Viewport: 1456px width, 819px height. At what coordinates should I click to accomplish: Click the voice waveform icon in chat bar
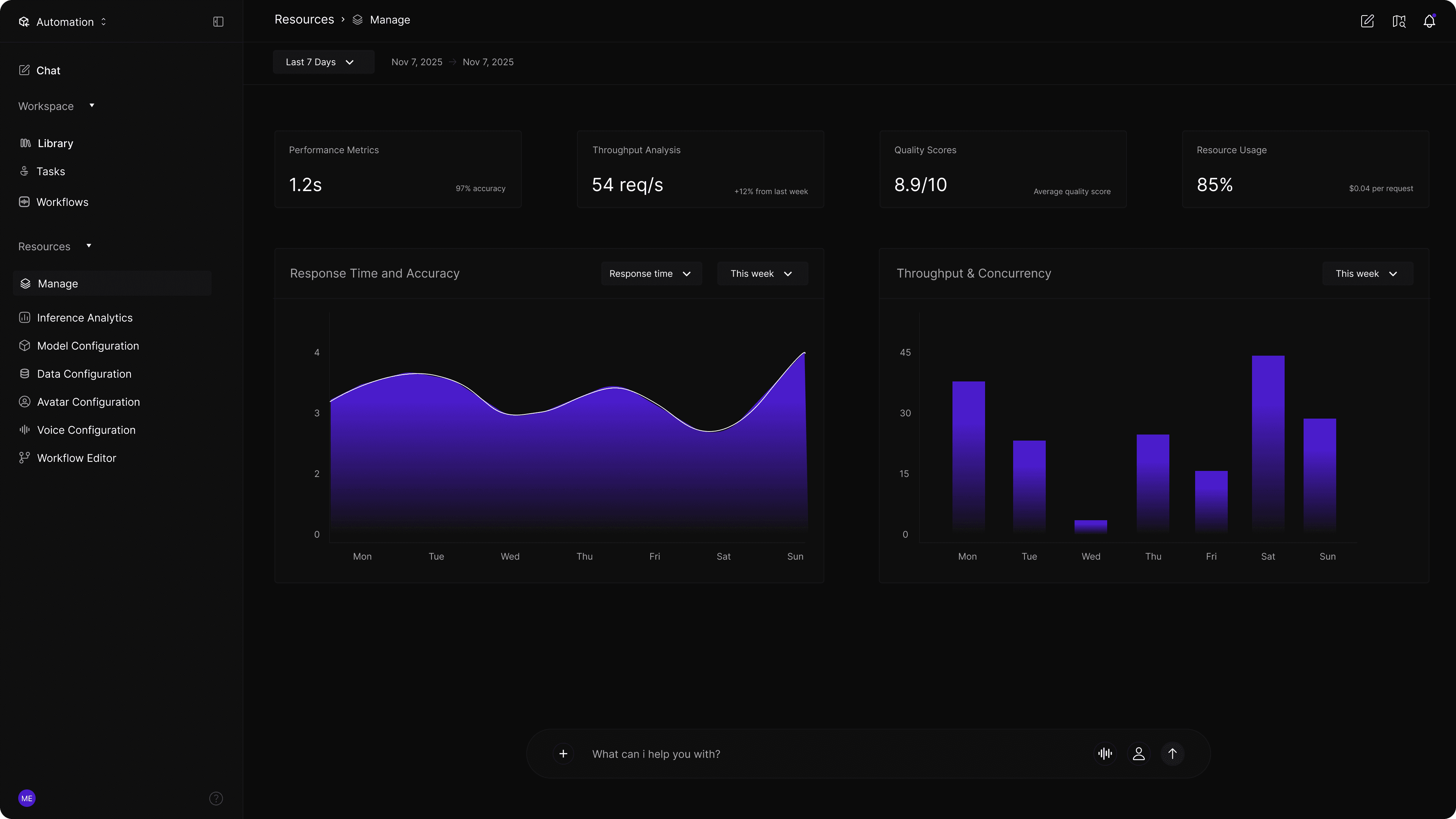tap(1105, 753)
